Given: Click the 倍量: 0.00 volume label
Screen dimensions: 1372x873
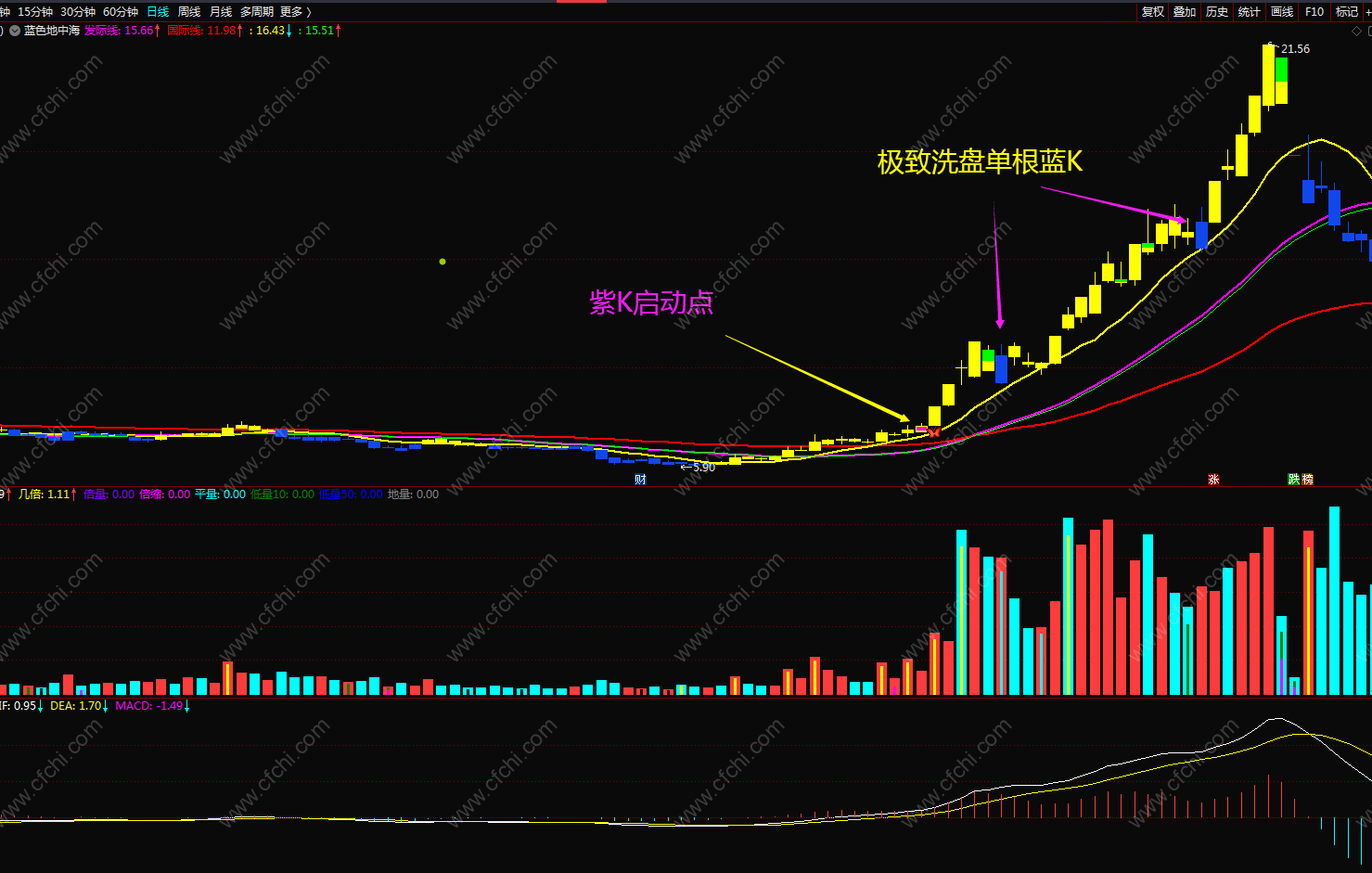Looking at the screenshot, I should pos(109,494).
